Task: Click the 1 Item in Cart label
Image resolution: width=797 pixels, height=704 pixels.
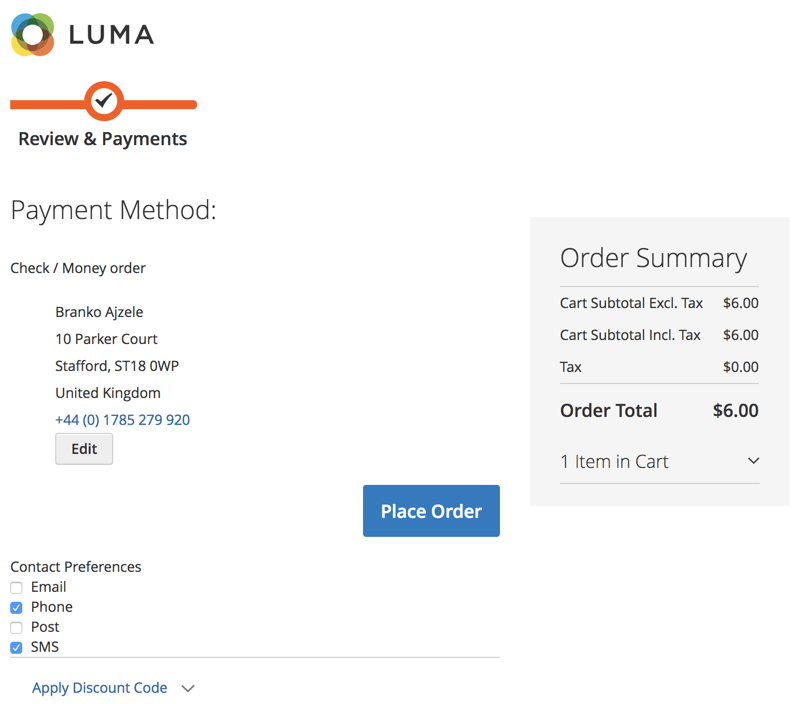Action: 614,461
